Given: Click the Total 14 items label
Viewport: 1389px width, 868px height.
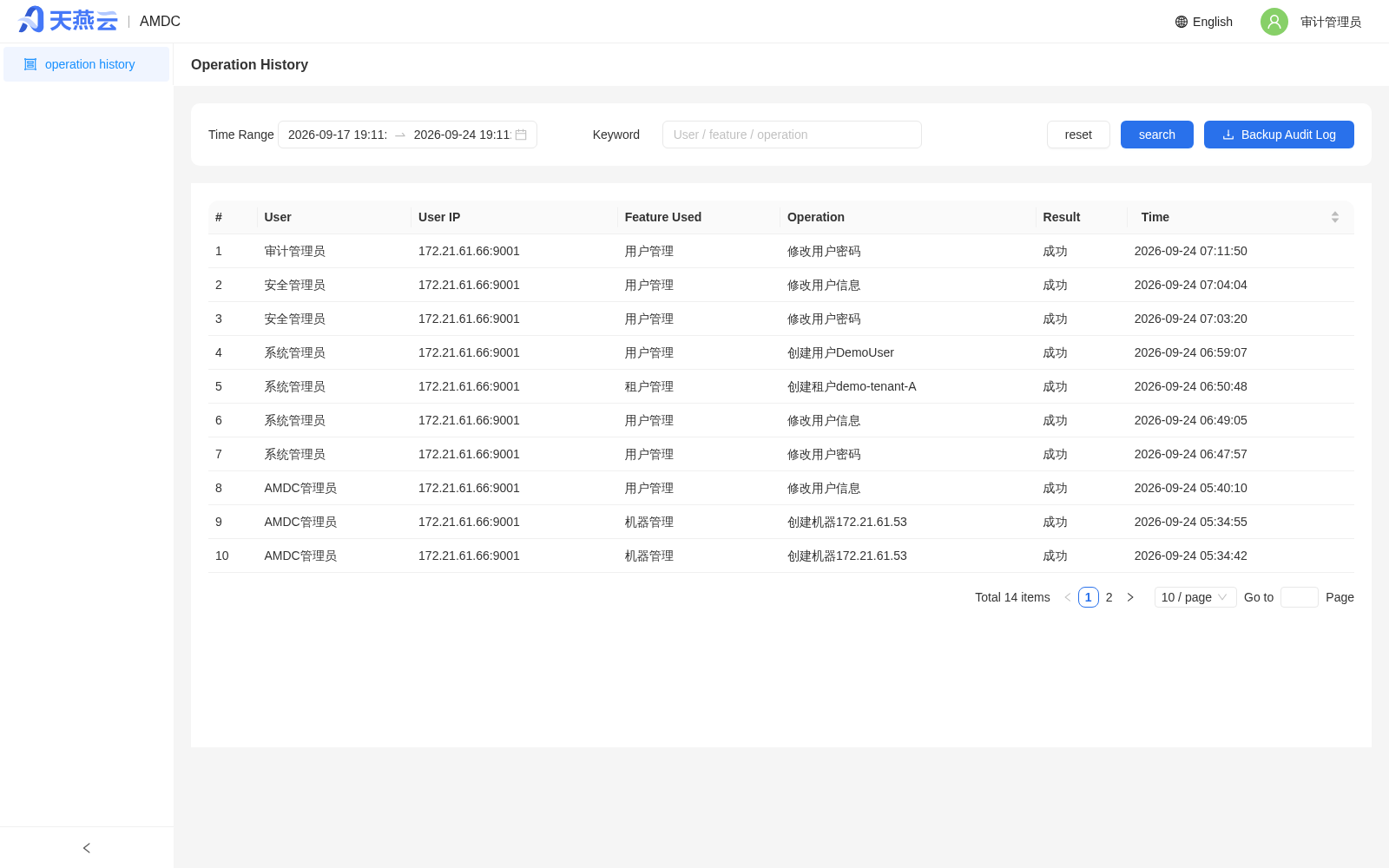Looking at the screenshot, I should click(x=1012, y=597).
